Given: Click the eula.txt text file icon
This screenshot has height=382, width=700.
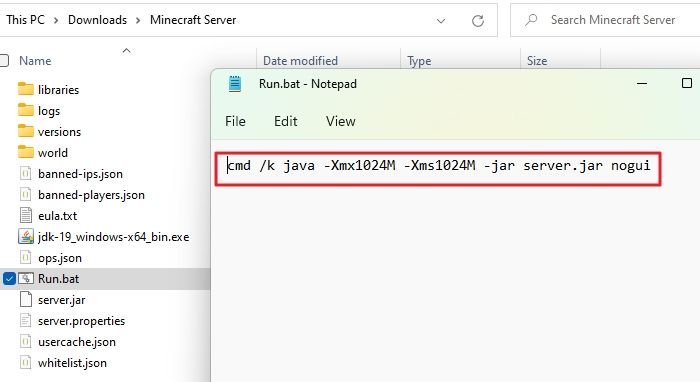Looking at the screenshot, I should pos(25,216).
